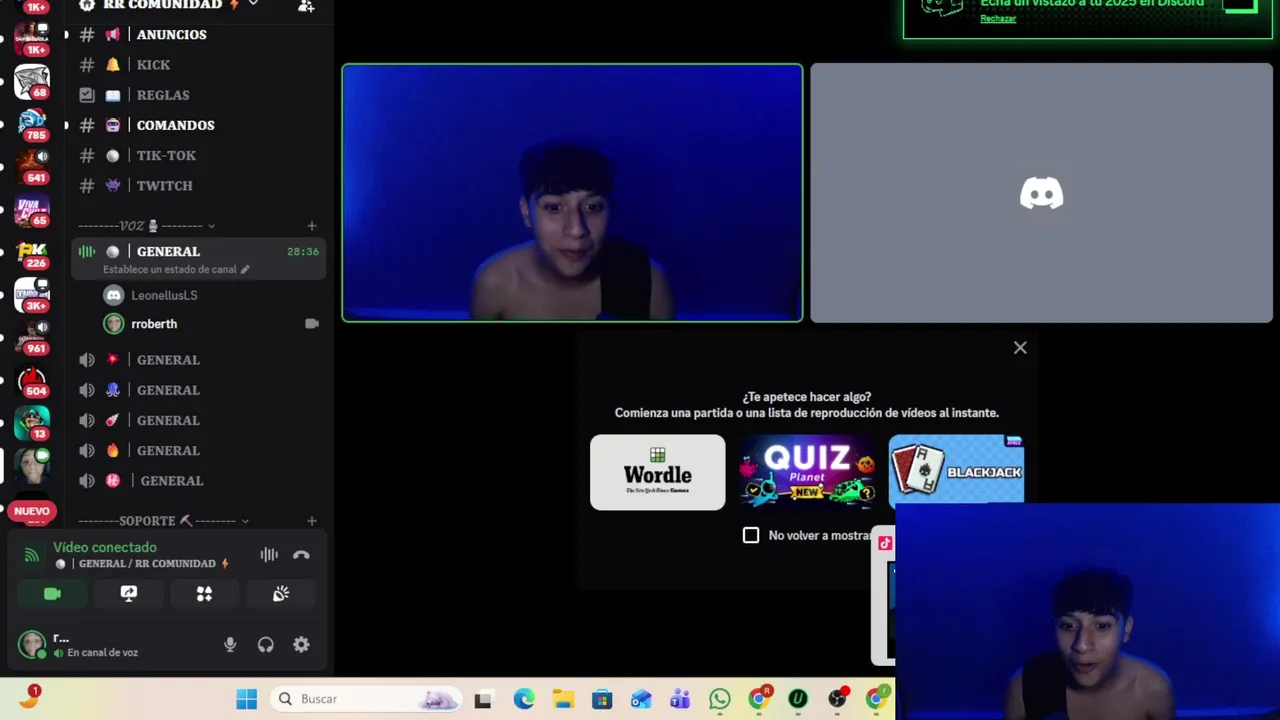Open Microsoft Teams from taskbar
The width and height of the screenshot is (1280, 720).
[x=680, y=699]
